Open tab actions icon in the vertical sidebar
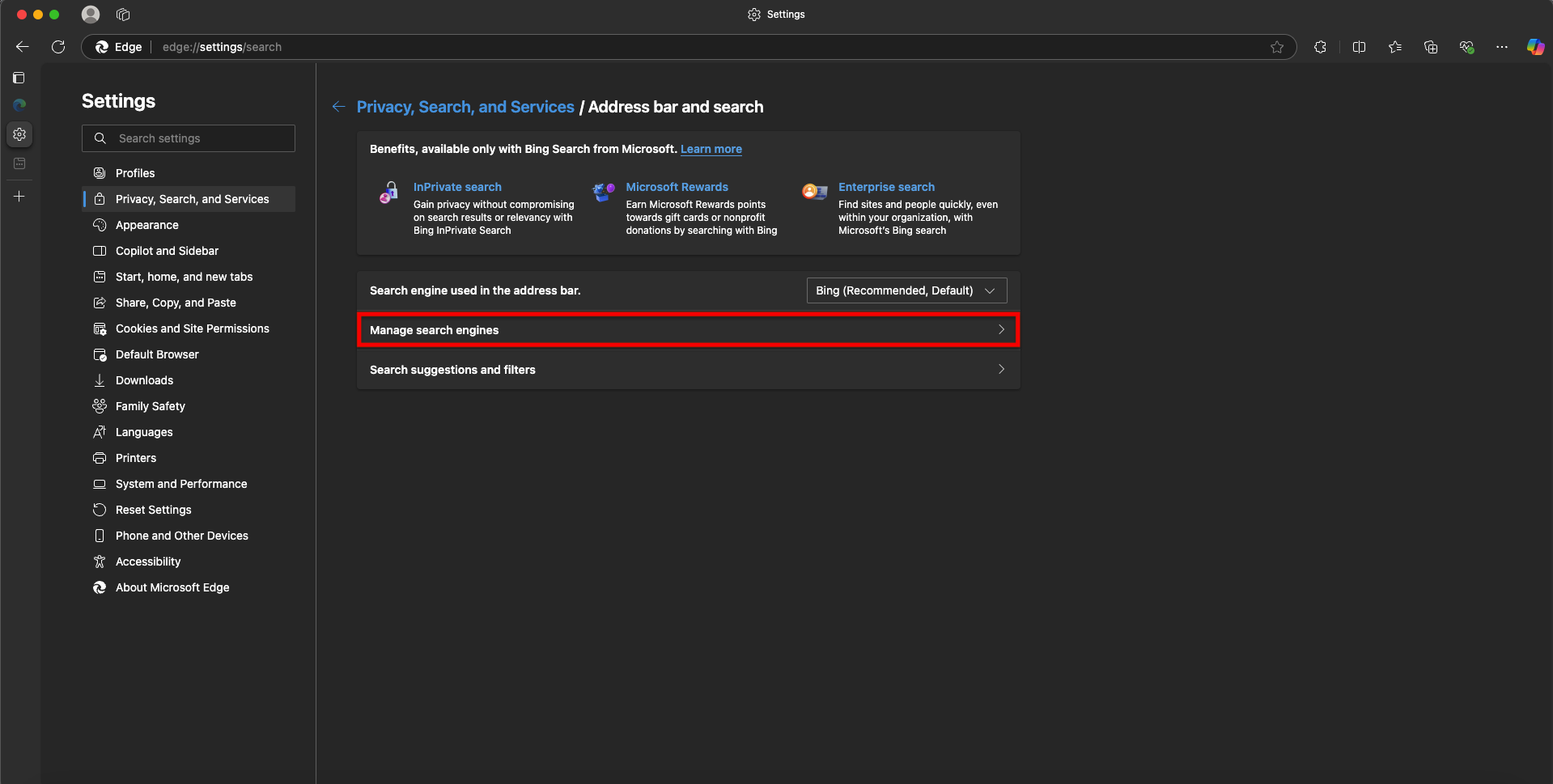Viewport: 1553px width, 784px height. 19,78
